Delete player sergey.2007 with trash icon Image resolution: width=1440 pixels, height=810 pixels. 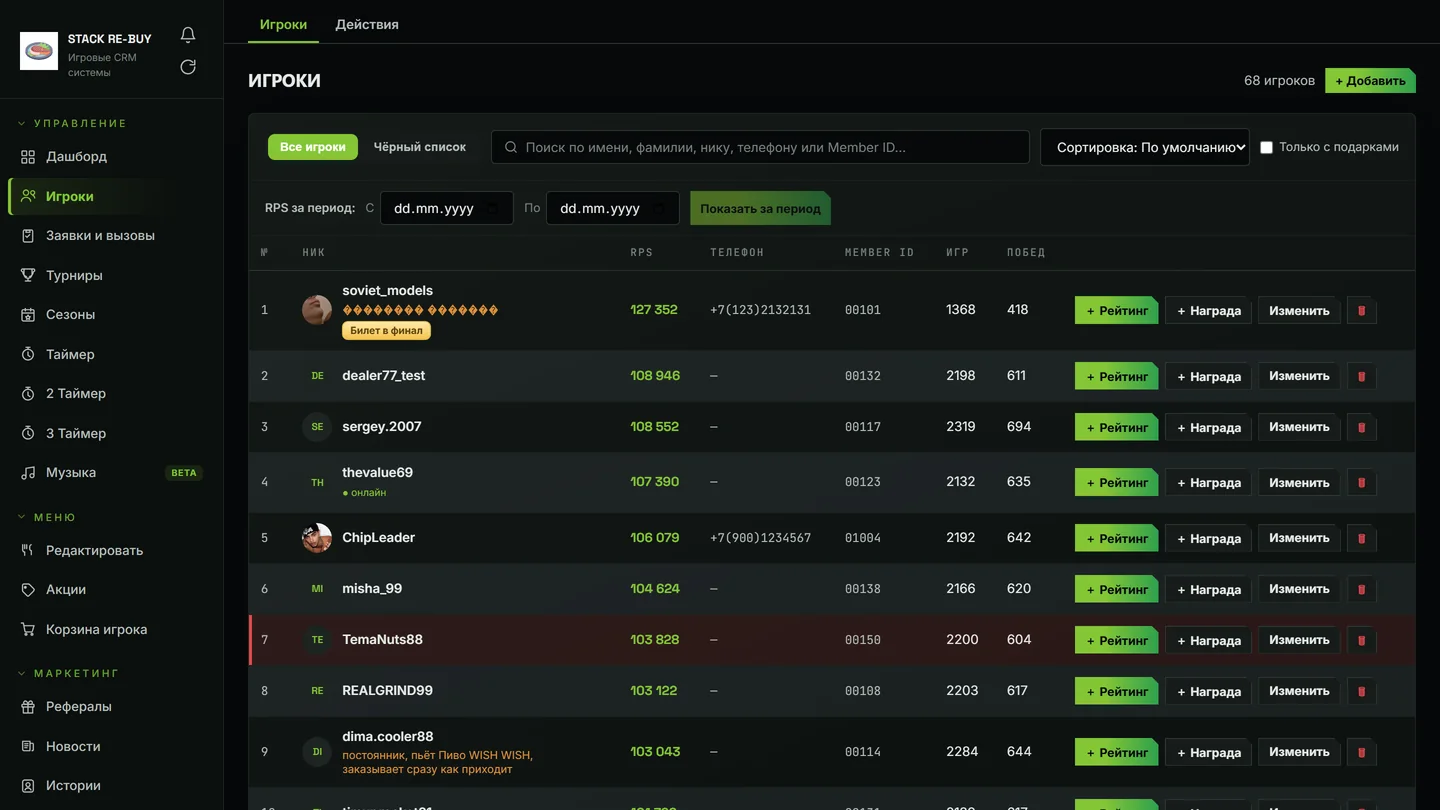tap(1361, 427)
